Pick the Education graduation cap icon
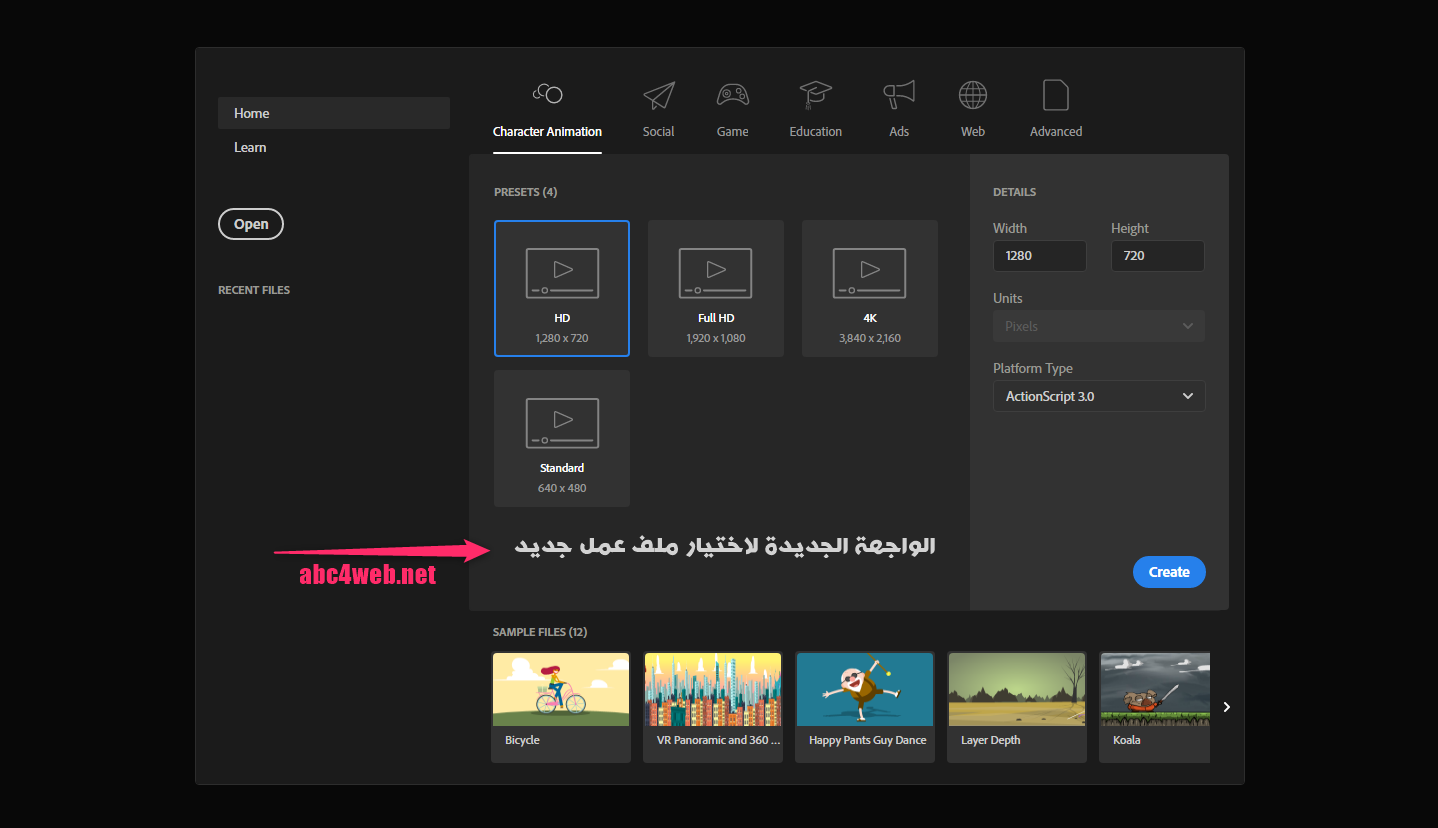Image resolution: width=1438 pixels, height=828 pixels. click(x=815, y=96)
